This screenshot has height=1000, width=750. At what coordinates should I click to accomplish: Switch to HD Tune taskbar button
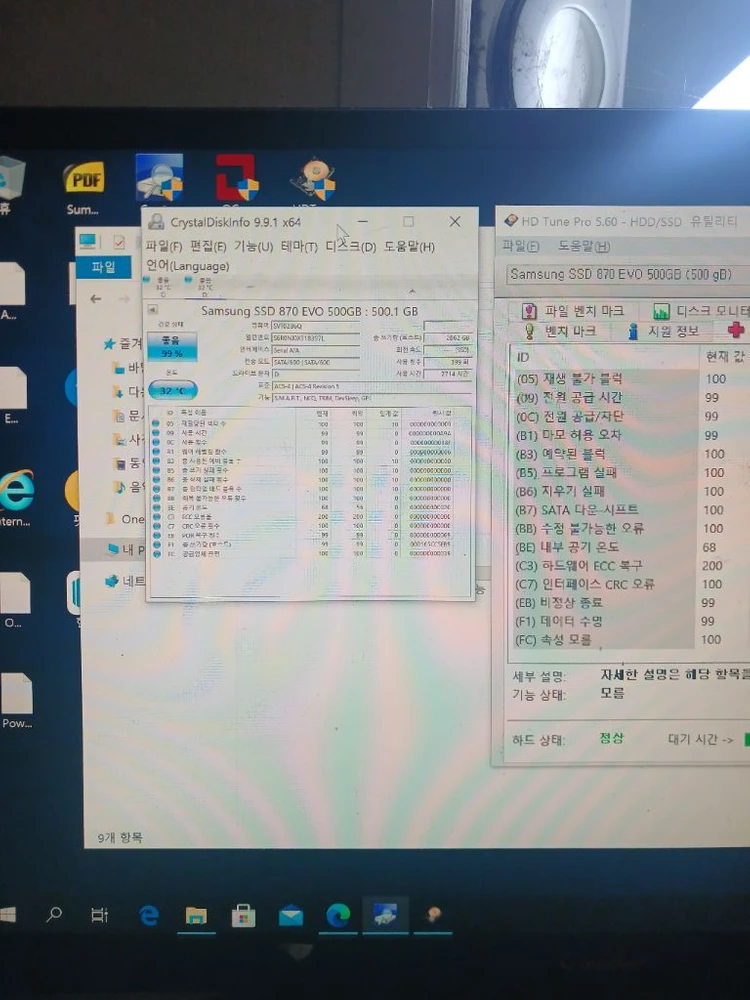[x=432, y=915]
